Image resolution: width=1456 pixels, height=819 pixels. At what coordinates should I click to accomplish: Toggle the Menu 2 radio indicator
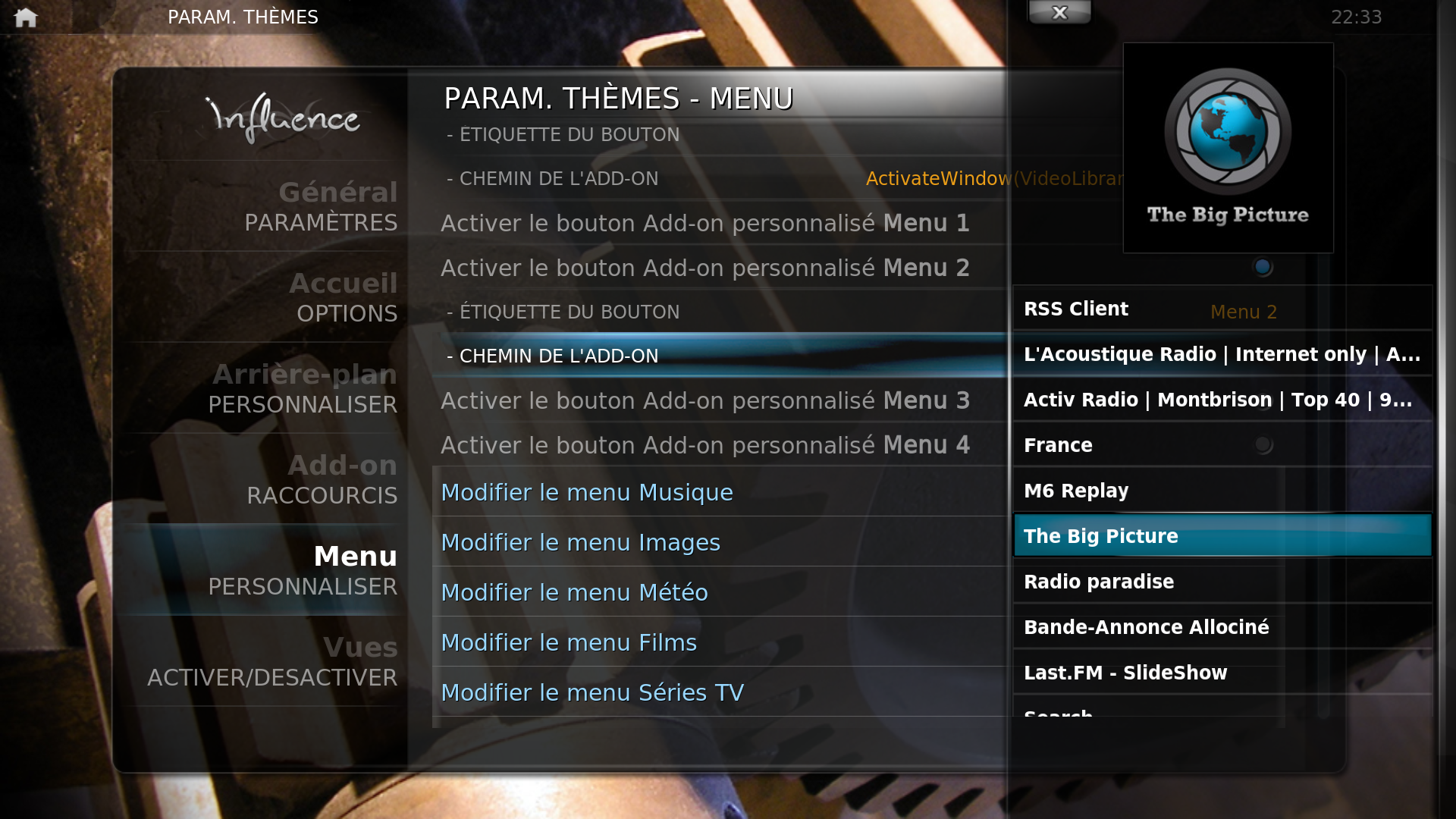click(1263, 267)
